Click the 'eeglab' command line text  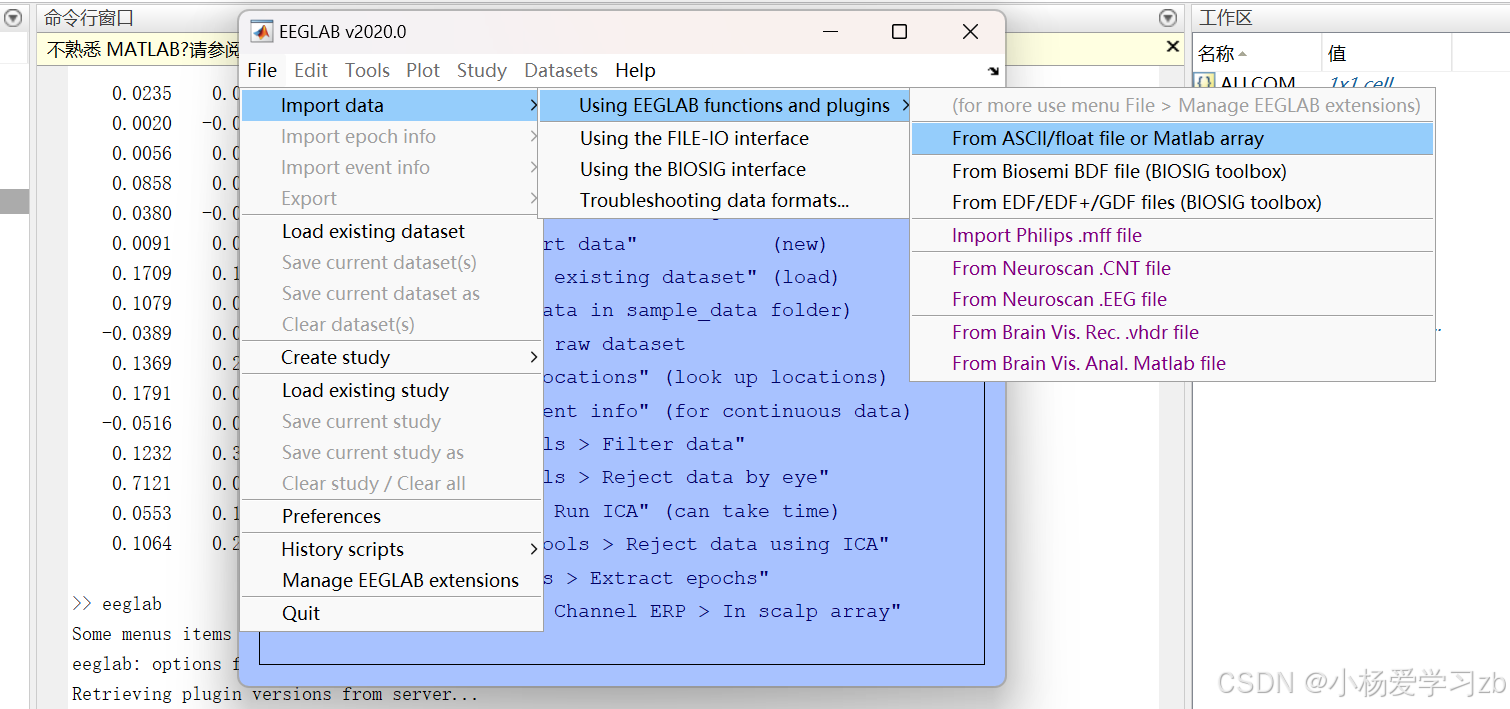[x=131, y=604]
